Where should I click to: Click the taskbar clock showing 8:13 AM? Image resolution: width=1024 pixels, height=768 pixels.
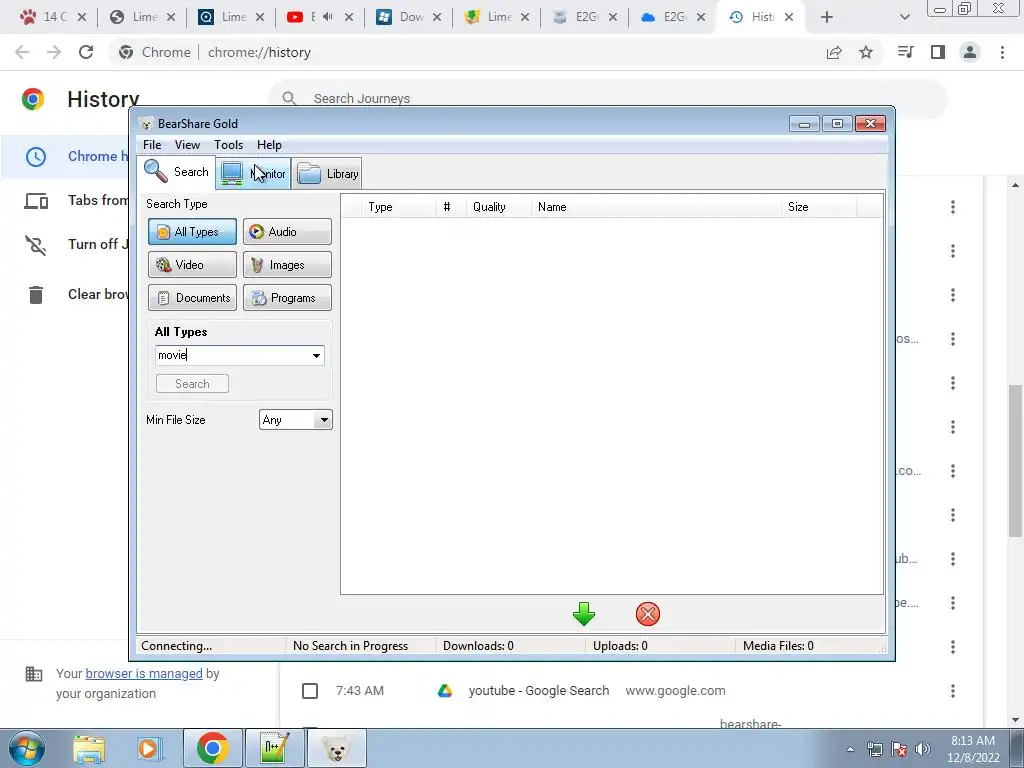973,749
